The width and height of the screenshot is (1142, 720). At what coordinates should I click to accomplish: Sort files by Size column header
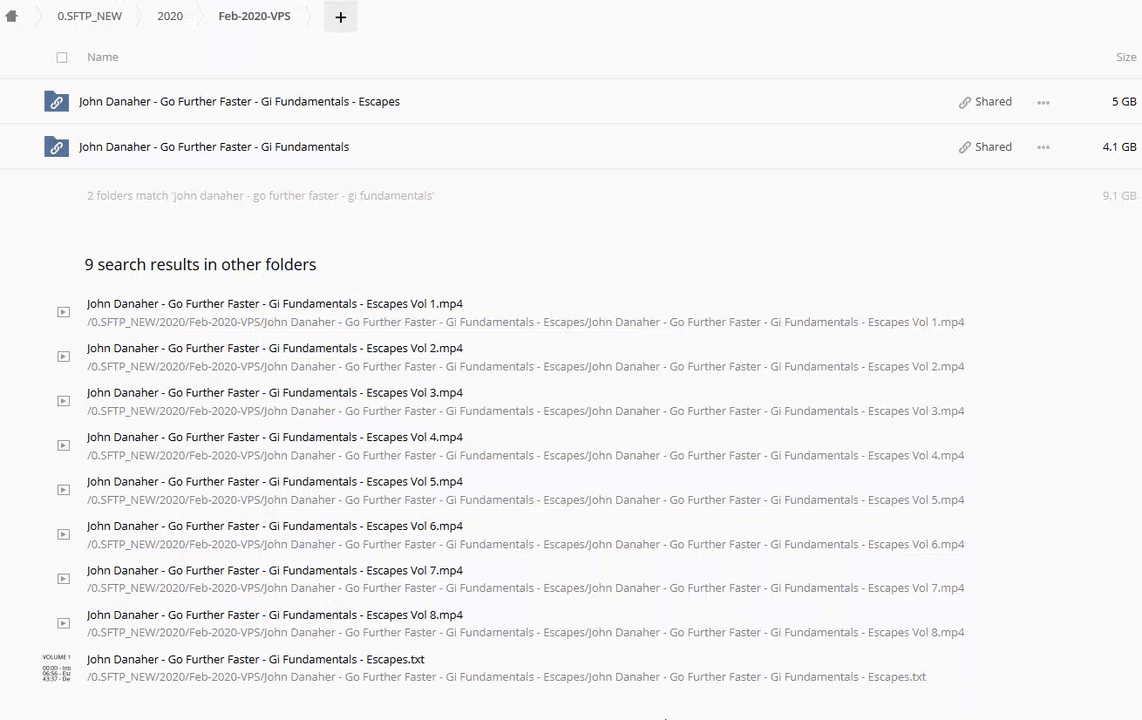[x=1125, y=58]
